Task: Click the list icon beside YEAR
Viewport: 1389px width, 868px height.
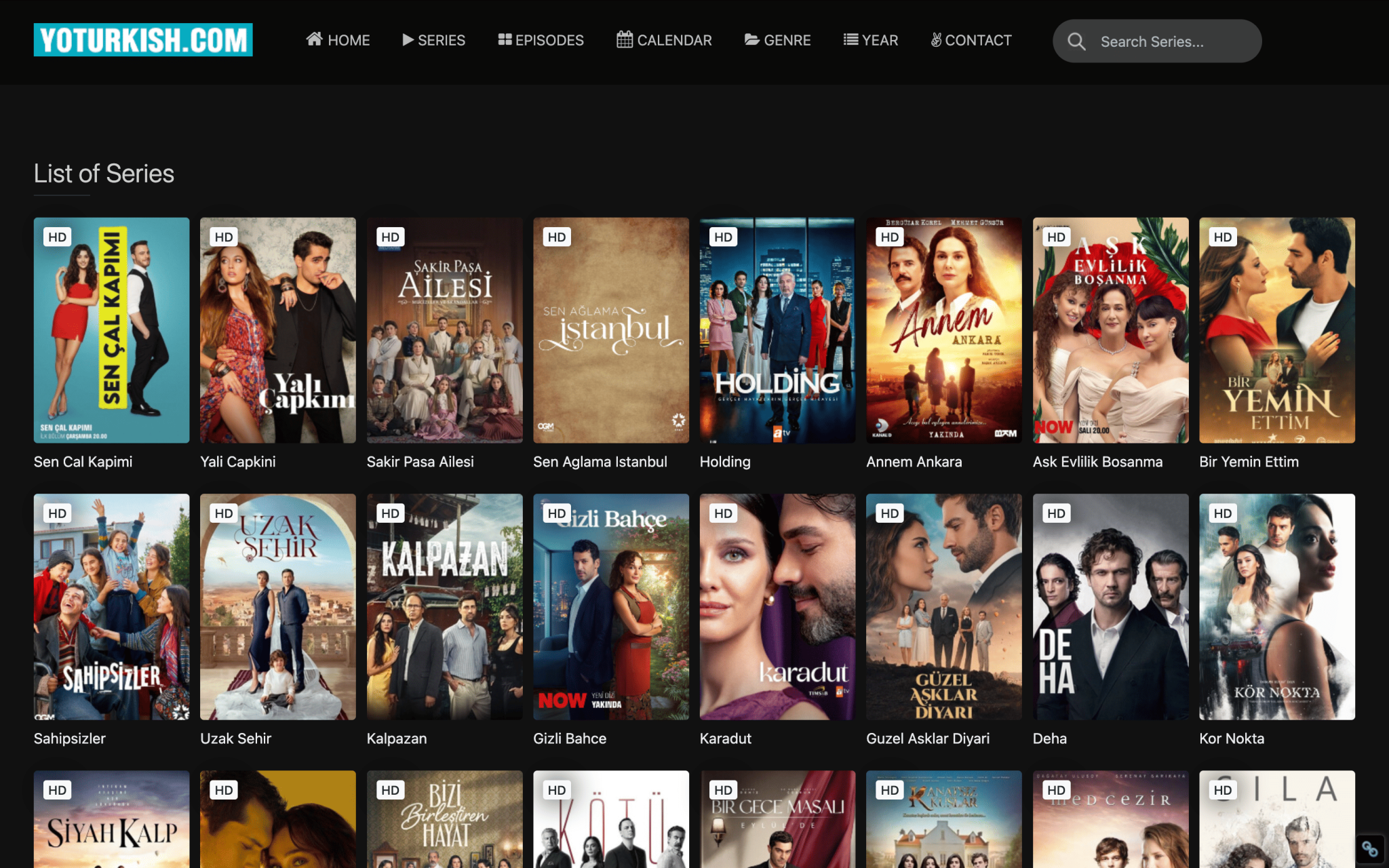Action: tap(850, 40)
